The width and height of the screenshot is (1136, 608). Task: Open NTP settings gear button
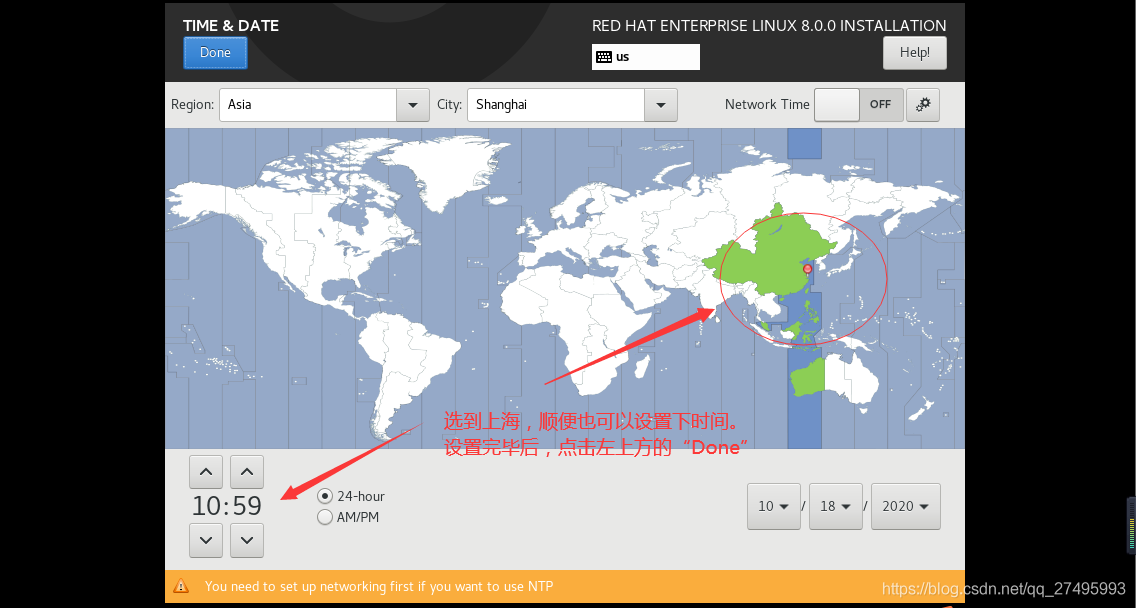[x=923, y=105]
